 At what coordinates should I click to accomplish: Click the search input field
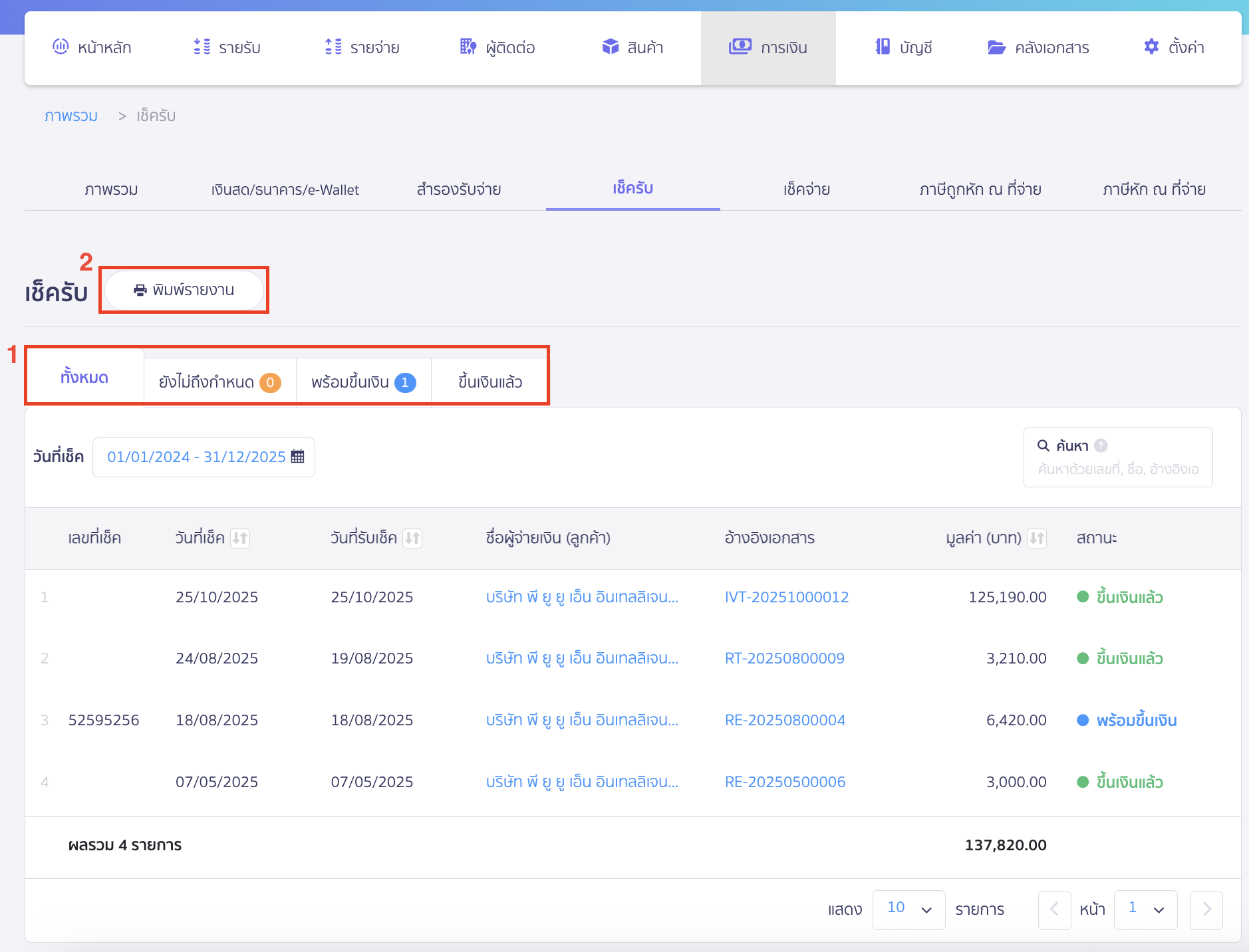1118,469
